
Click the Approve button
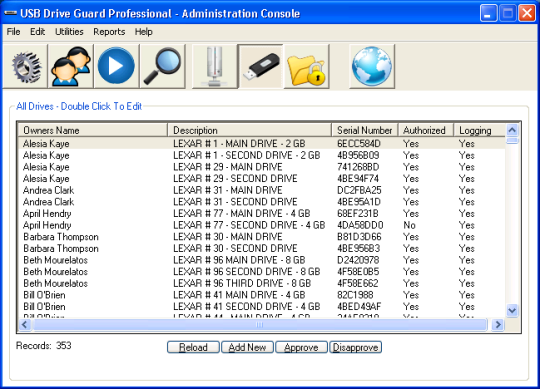coord(301,347)
